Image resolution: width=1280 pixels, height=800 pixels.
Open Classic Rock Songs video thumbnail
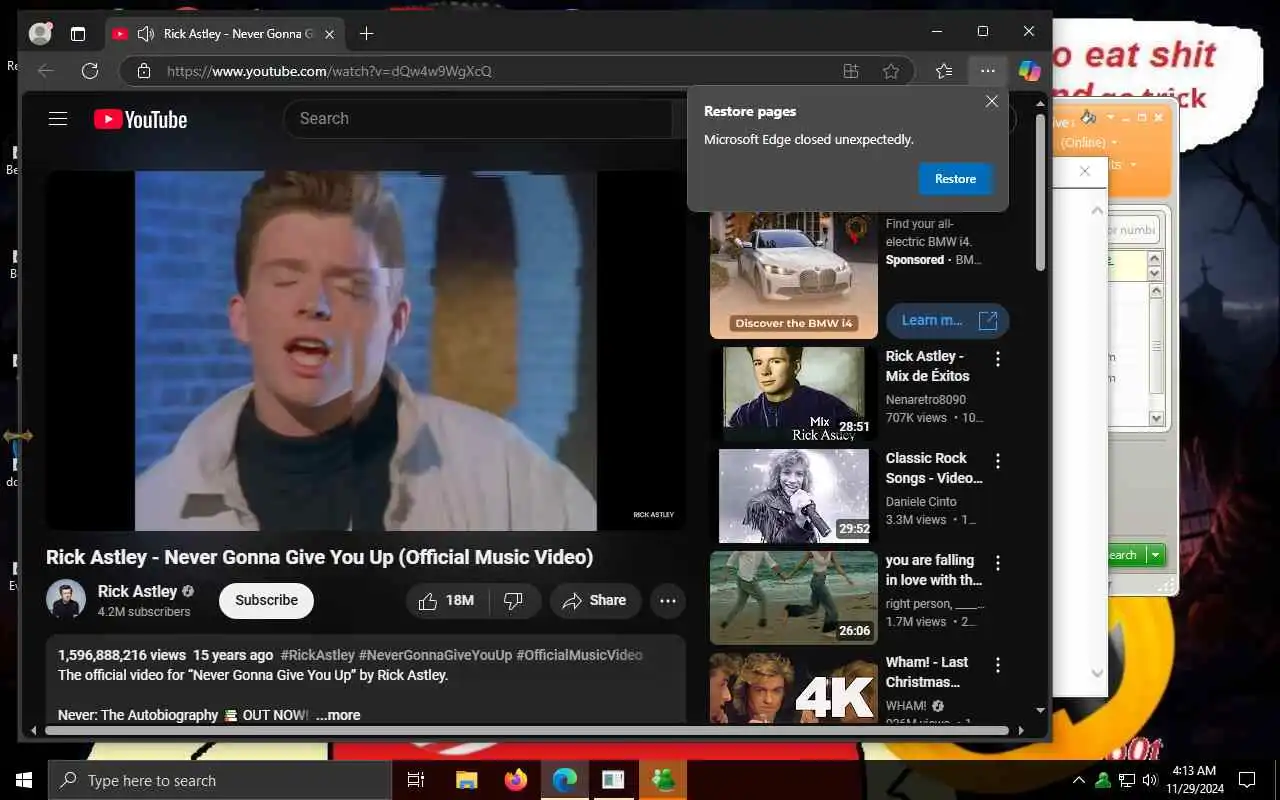(794, 496)
